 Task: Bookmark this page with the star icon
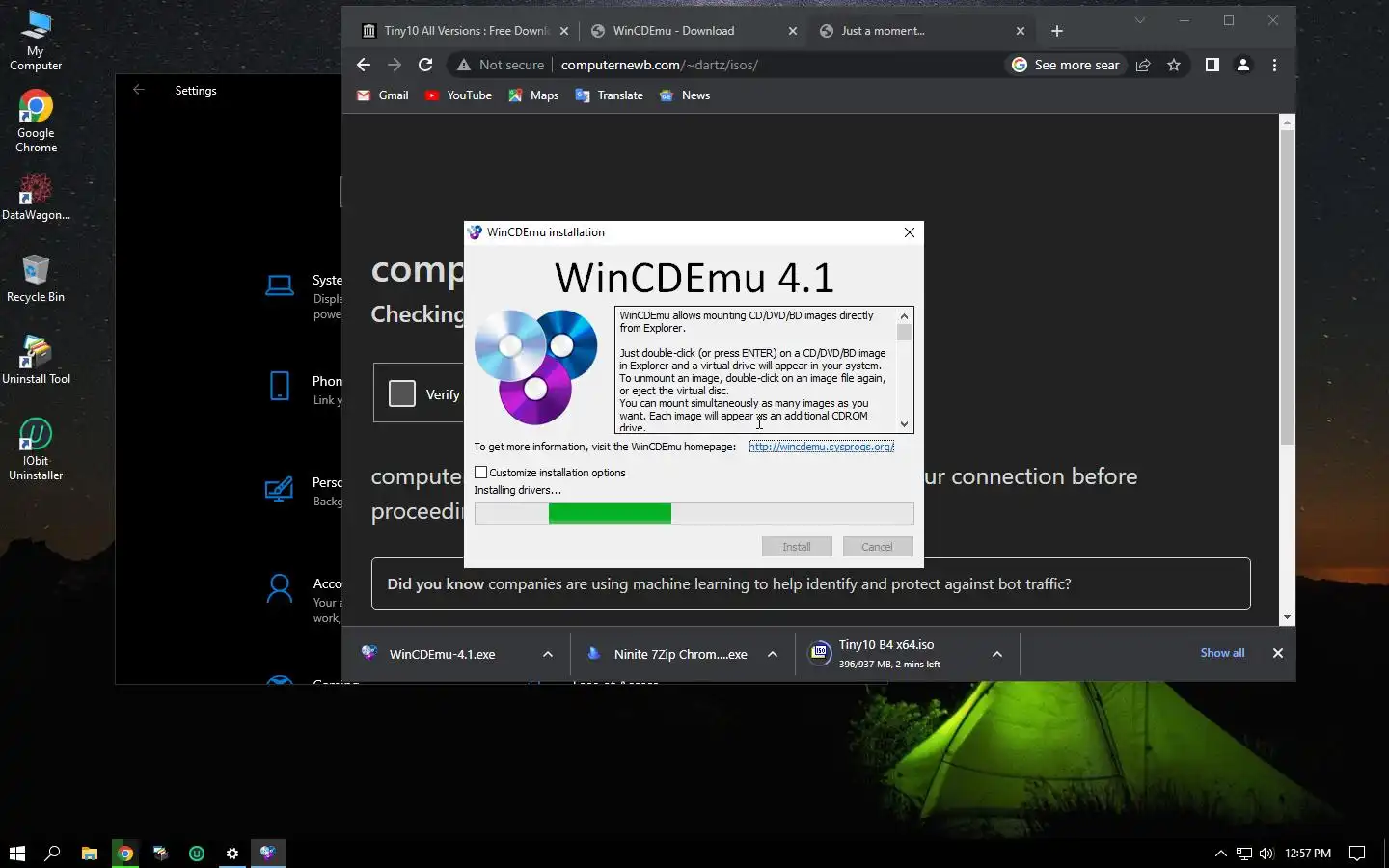click(x=1174, y=65)
